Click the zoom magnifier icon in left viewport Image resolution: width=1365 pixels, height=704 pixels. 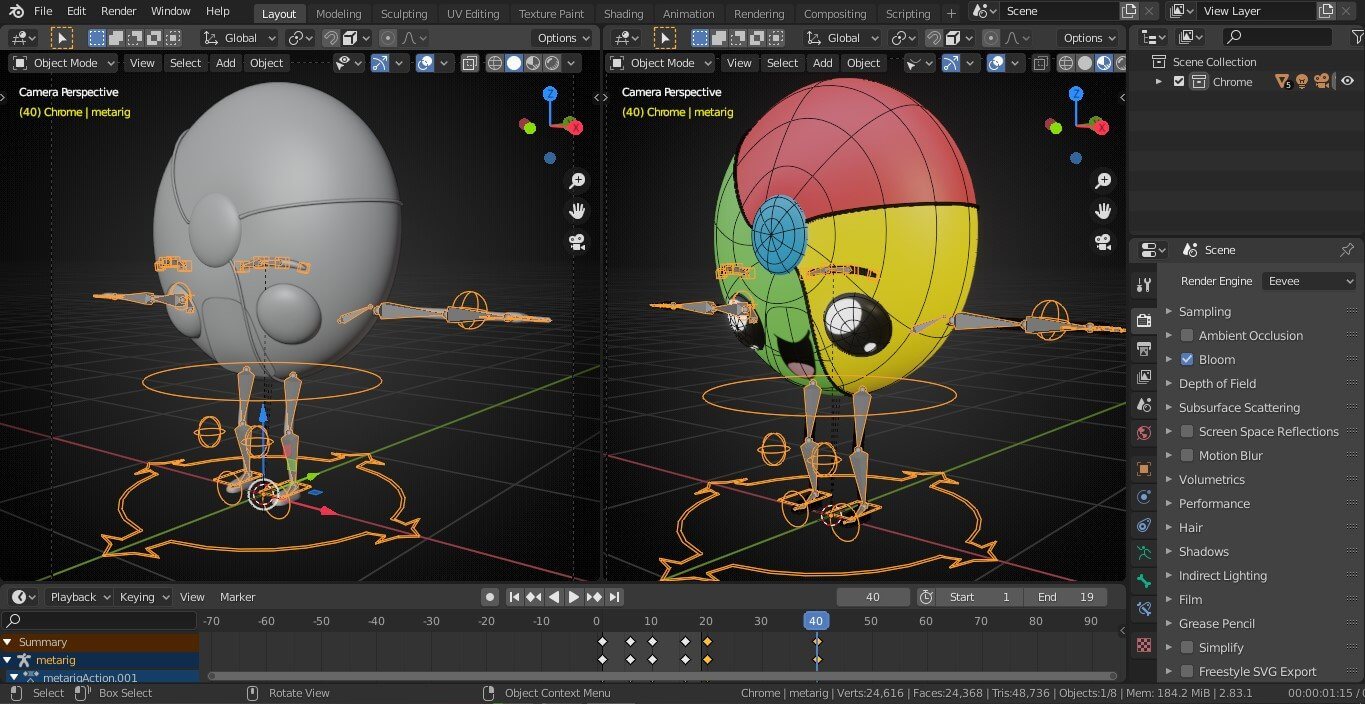(577, 181)
